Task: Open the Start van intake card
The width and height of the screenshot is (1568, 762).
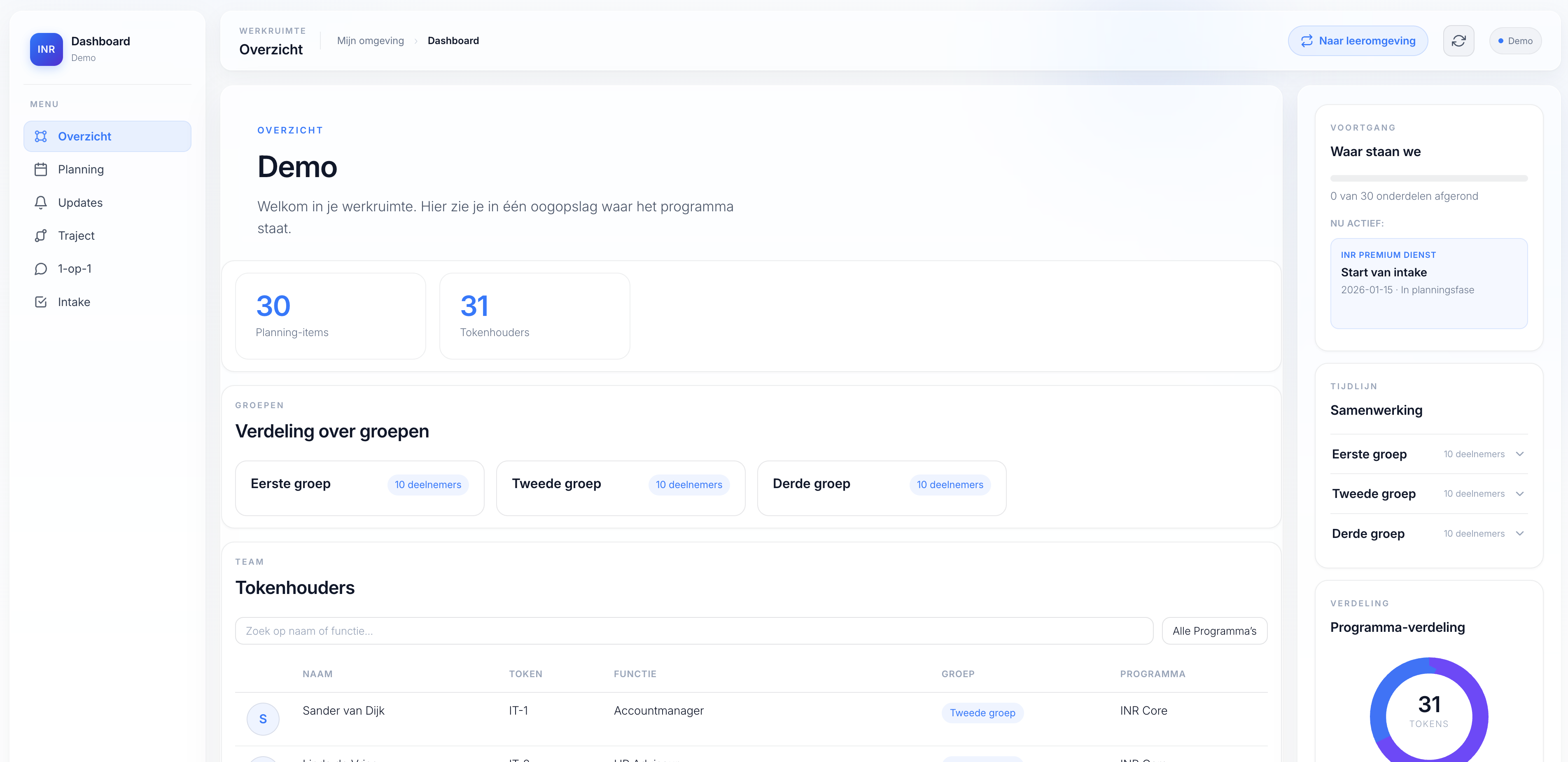Action: click(1428, 283)
